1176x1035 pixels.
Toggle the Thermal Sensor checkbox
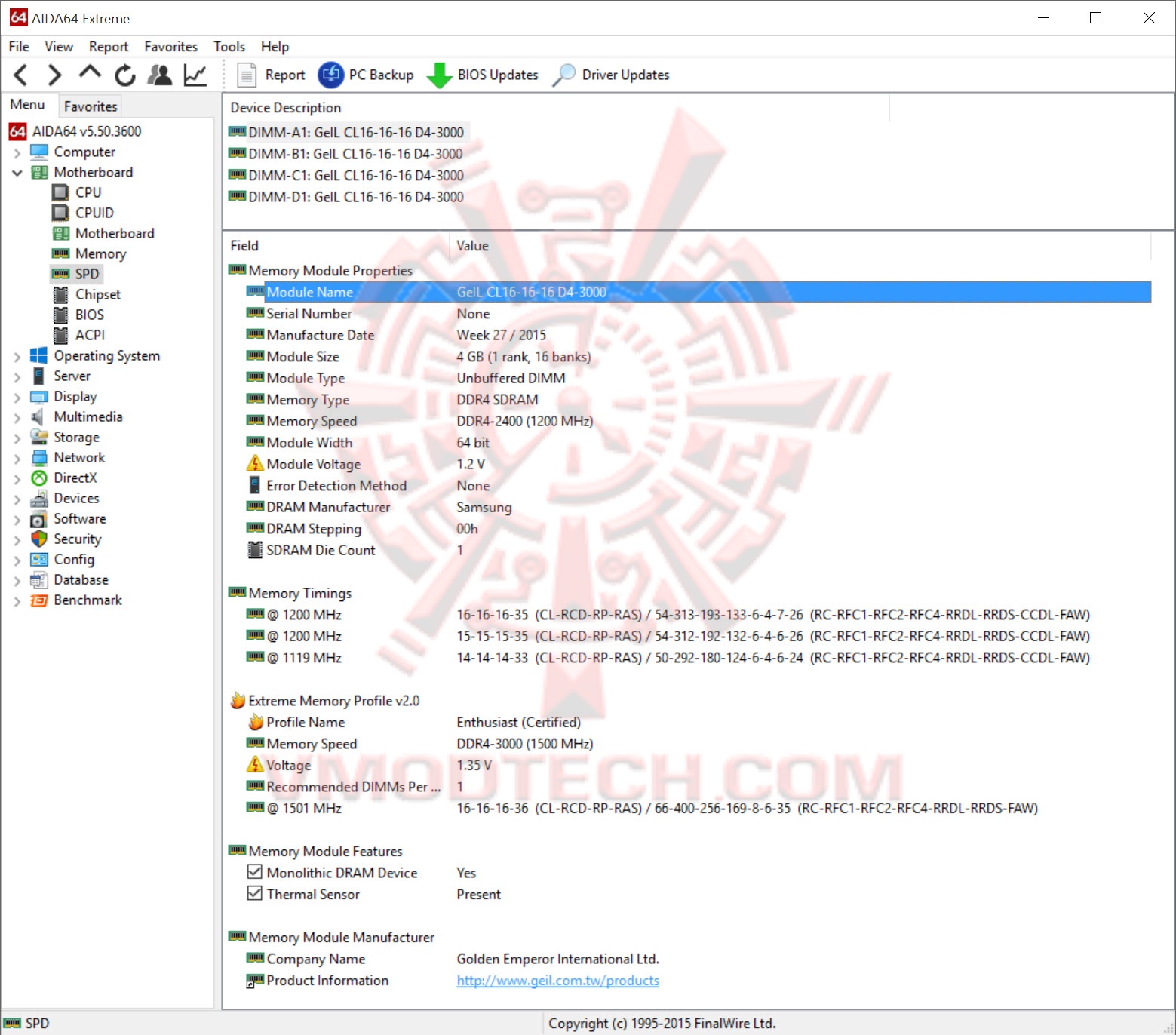[255, 893]
